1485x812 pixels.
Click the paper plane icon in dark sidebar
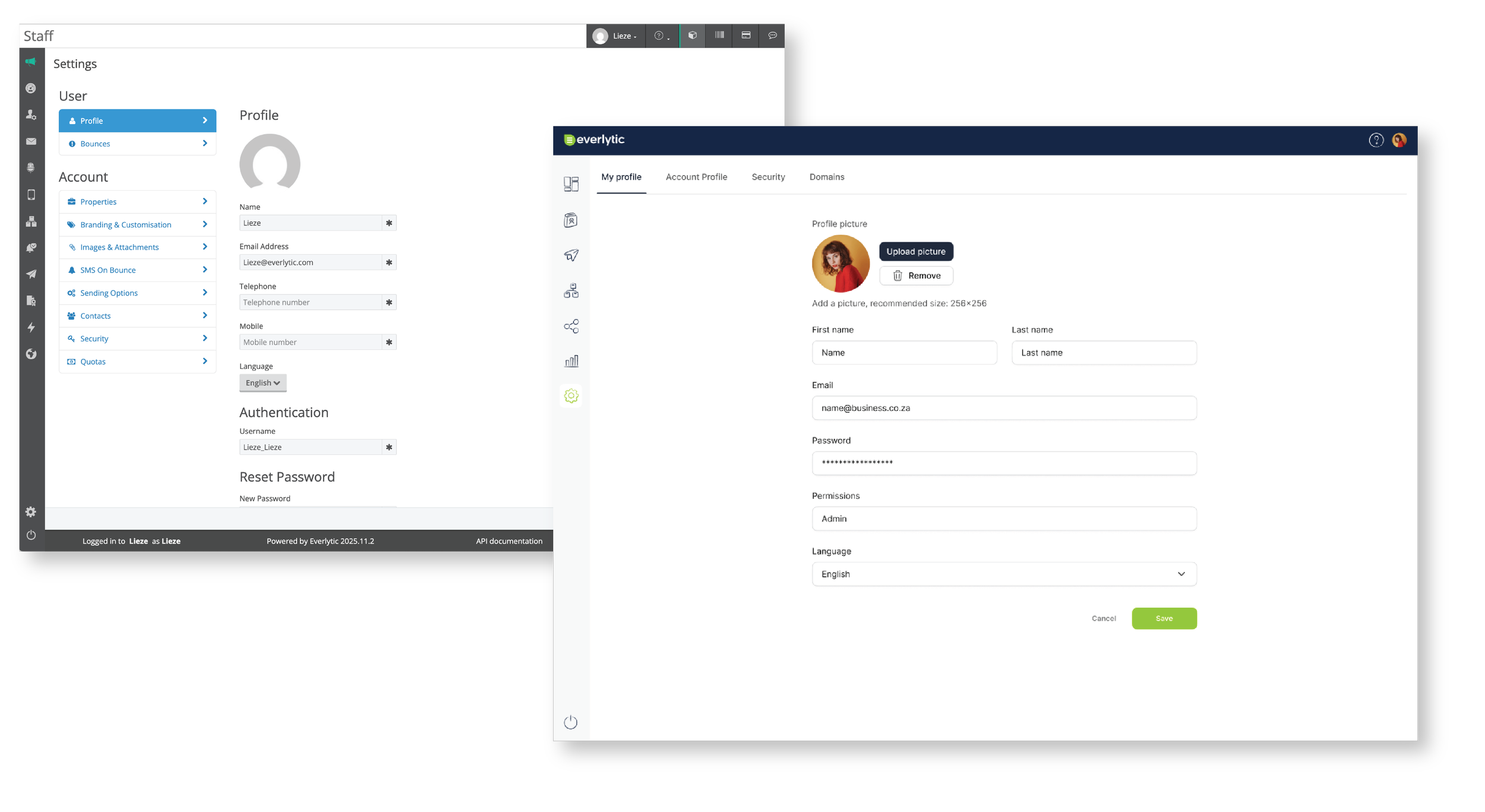point(31,274)
